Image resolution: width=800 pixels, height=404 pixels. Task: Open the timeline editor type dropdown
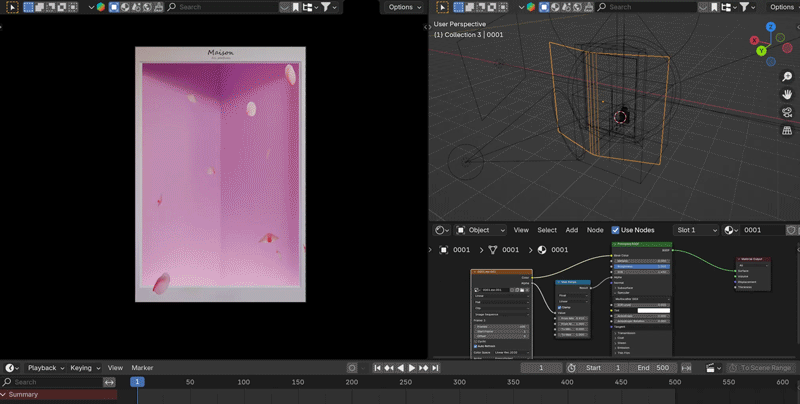(12, 368)
